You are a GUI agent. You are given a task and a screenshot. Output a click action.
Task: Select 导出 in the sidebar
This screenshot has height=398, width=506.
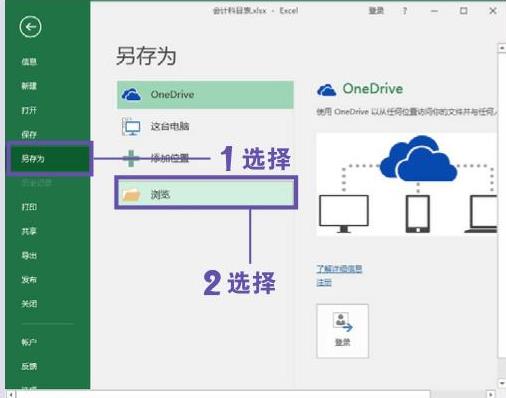(x=29, y=255)
